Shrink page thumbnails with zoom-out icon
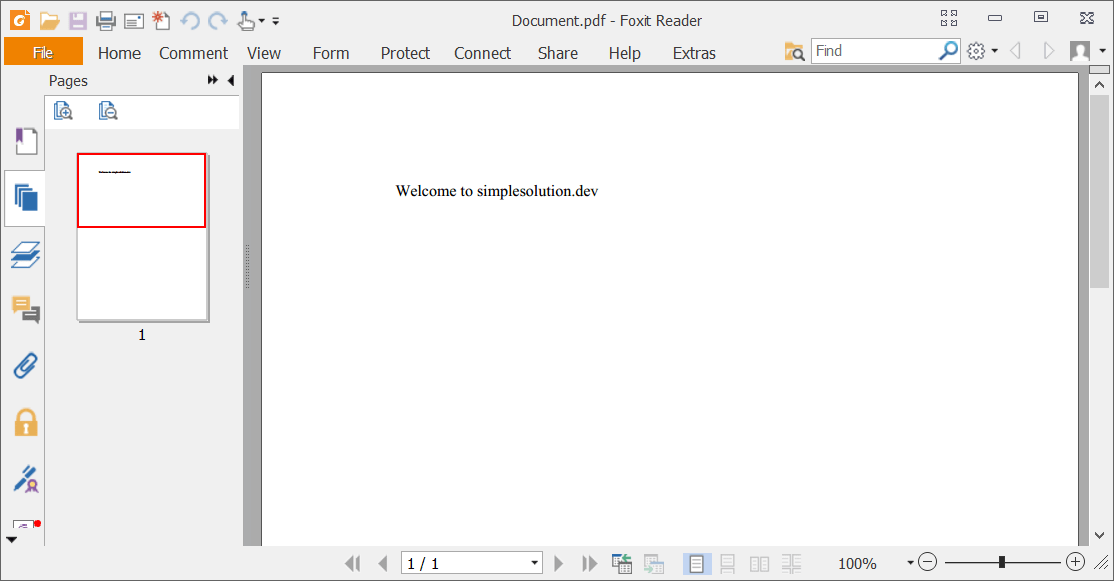The height and width of the screenshot is (581, 1114). [x=107, y=111]
